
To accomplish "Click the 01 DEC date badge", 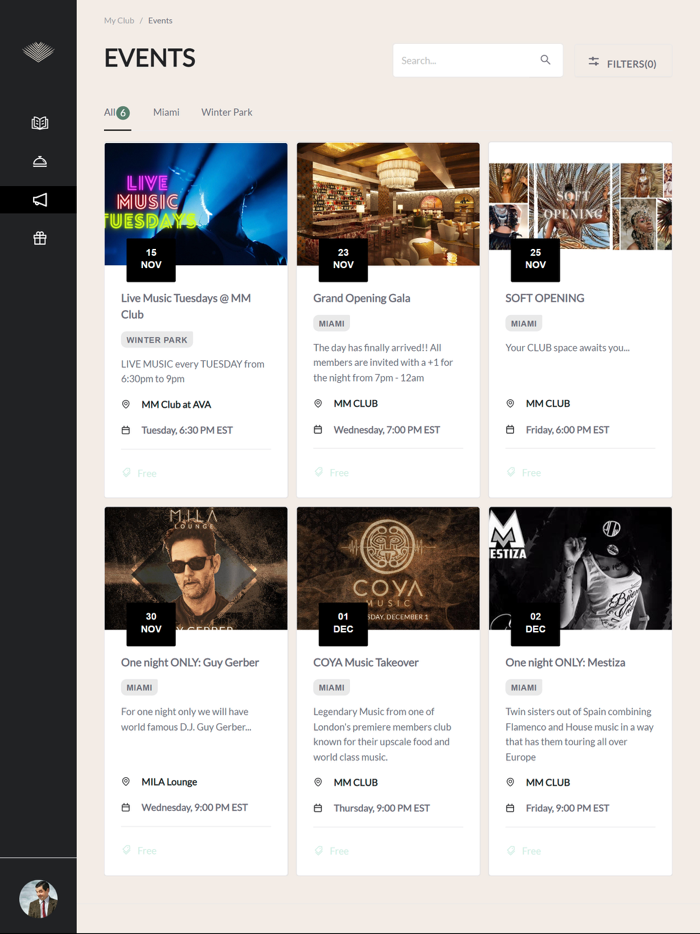I will [x=343, y=624].
